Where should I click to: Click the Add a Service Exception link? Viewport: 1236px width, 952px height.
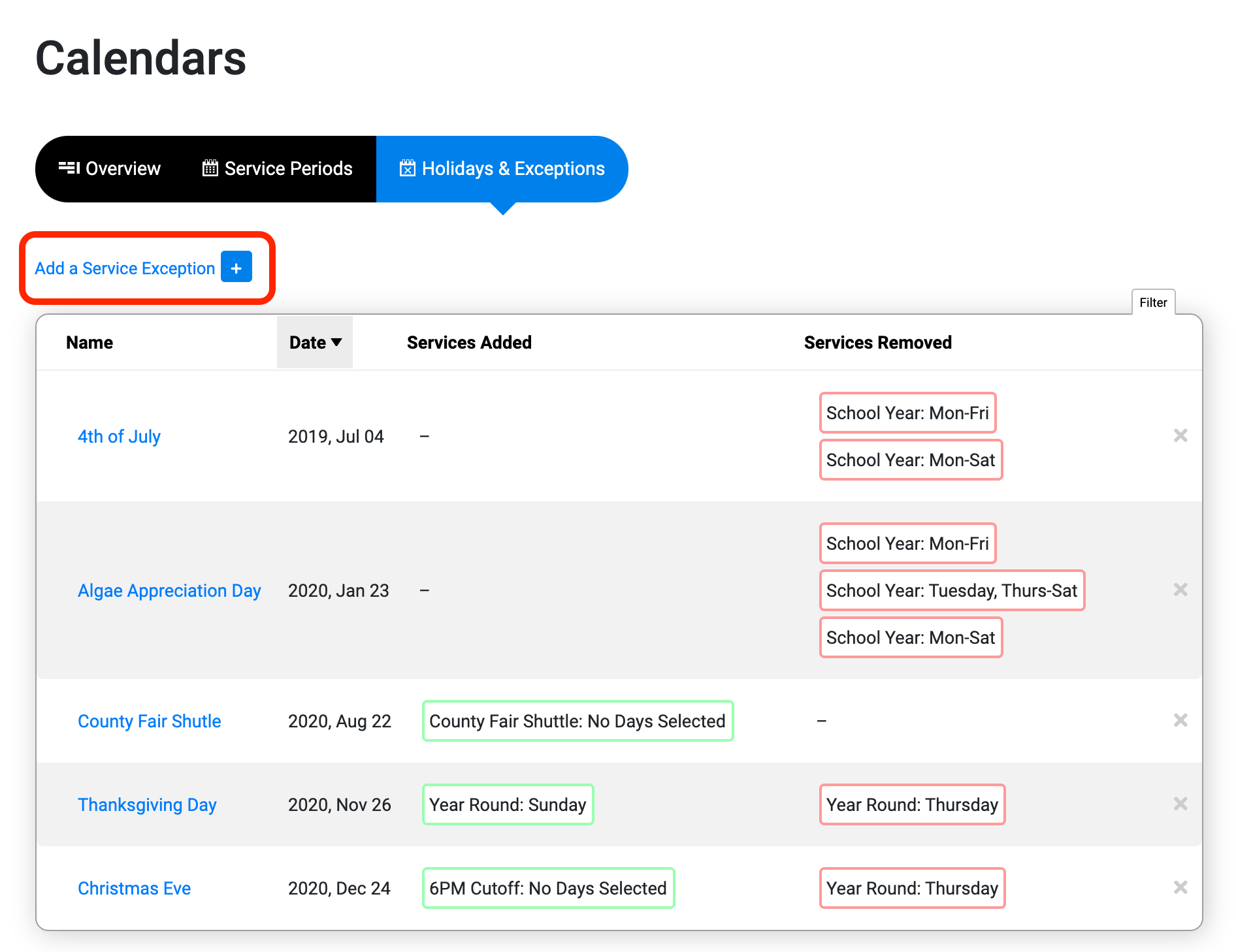point(125,268)
